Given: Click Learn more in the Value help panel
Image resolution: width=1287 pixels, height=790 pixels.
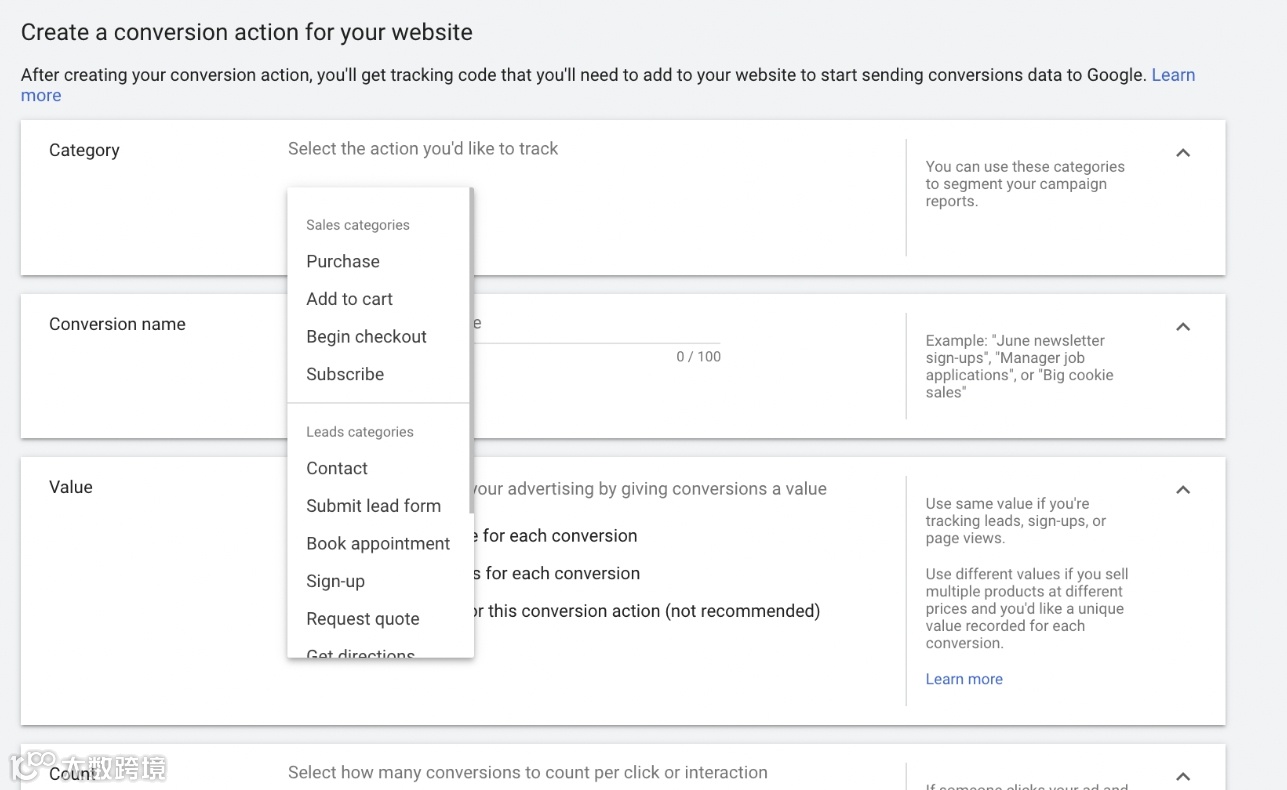Looking at the screenshot, I should pyautogui.click(x=963, y=679).
